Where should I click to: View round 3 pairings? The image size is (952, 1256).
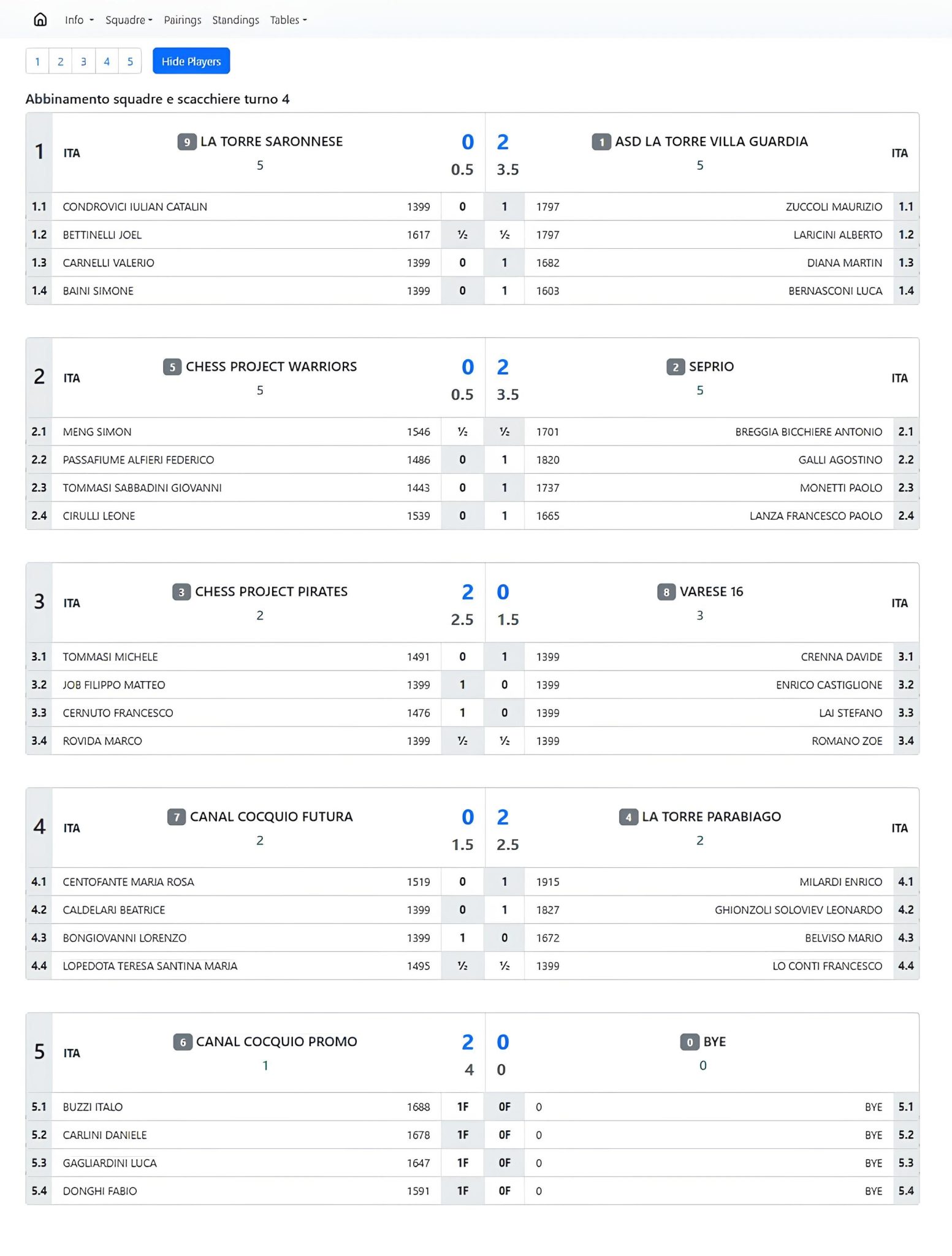coord(83,61)
